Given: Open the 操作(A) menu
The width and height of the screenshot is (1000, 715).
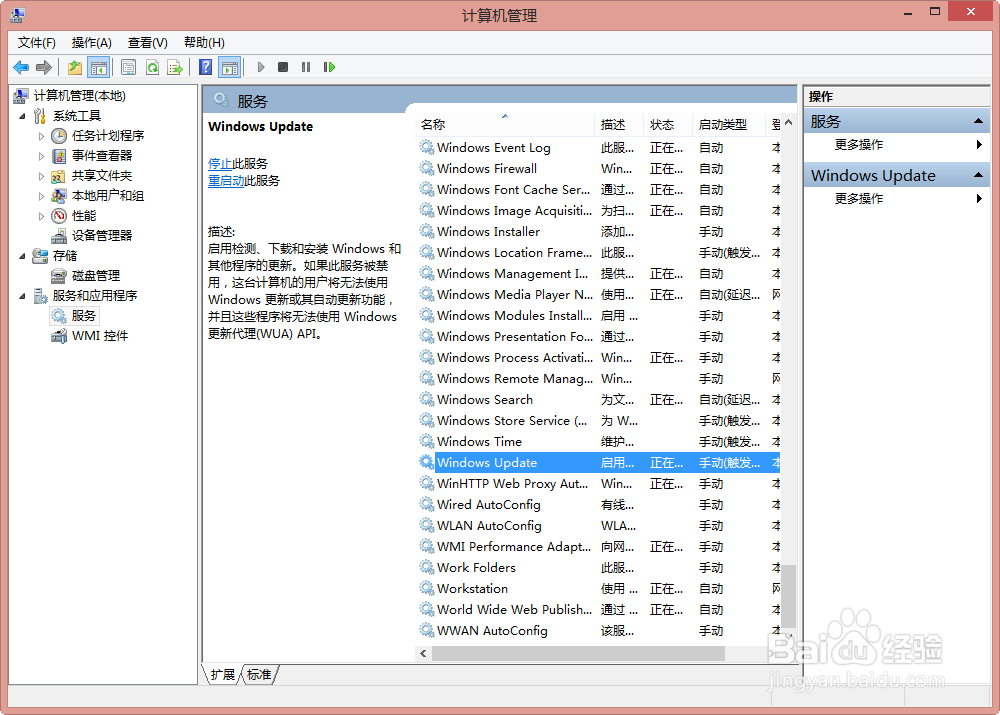Looking at the screenshot, I should 91,43.
